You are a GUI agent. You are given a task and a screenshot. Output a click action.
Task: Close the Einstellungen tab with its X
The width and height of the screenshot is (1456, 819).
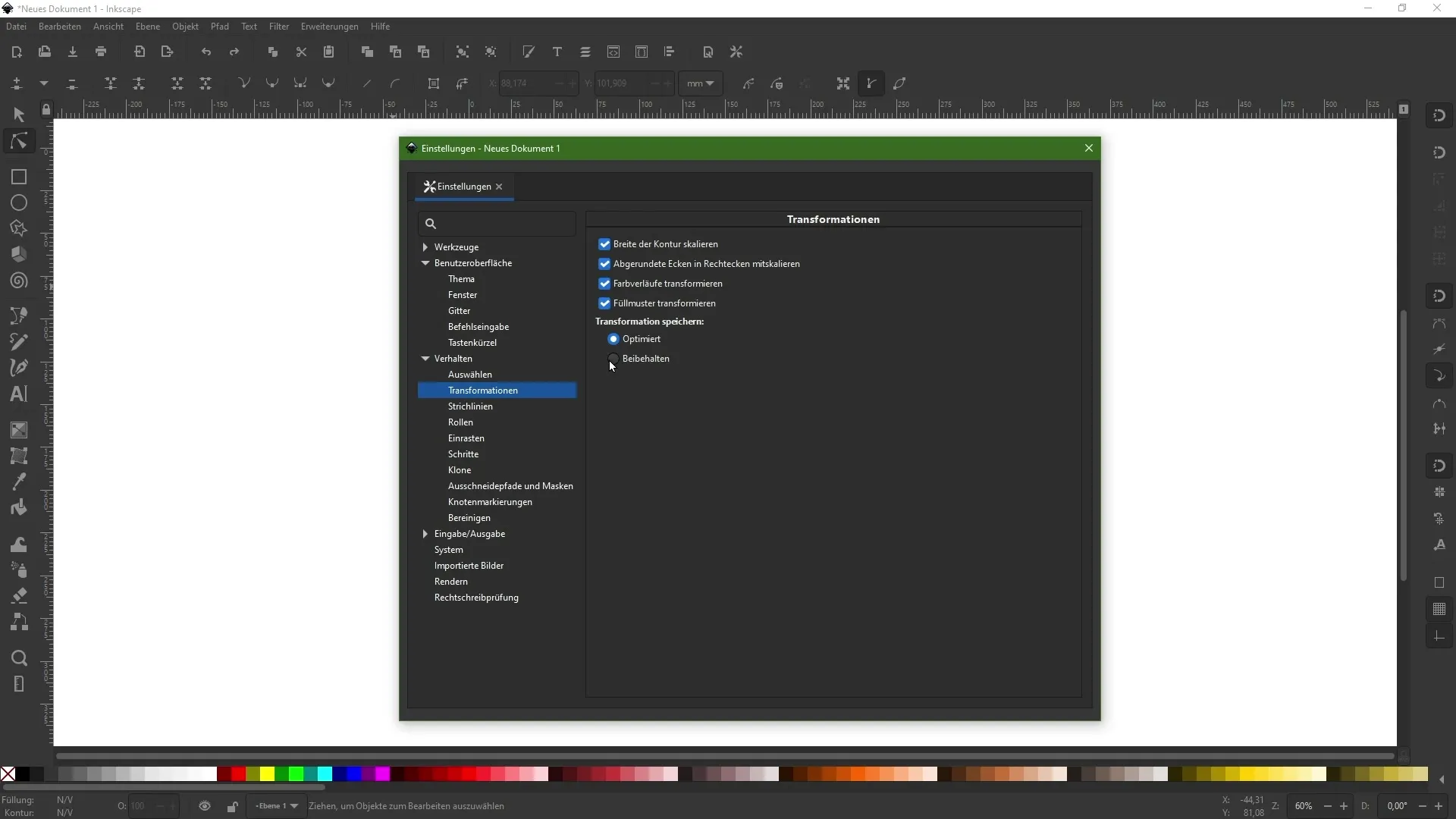click(x=499, y=187)
